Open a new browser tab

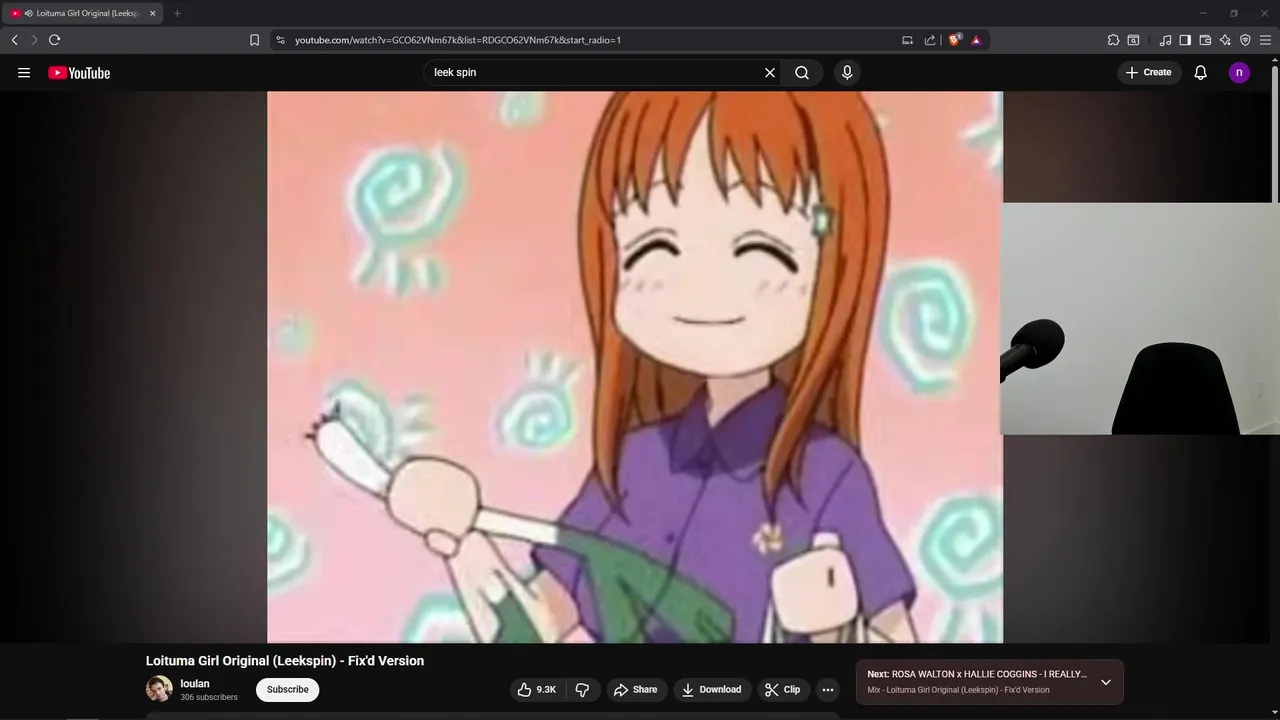click(x=177, y=13)
